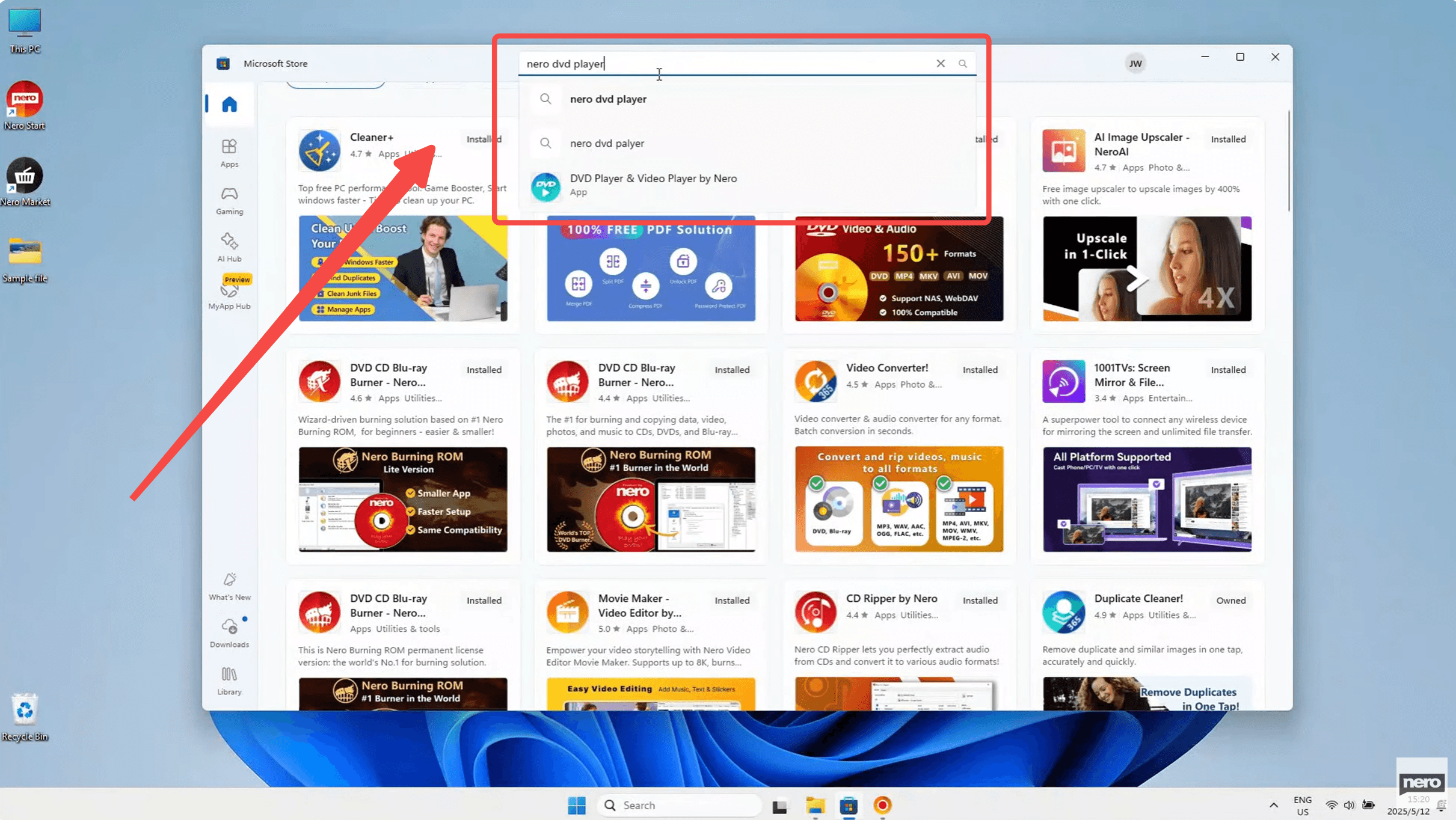This screenshot has width=1456, height=820.
Task: Click the red Nero recorder taskbar icon
Action: click(882, 806)
